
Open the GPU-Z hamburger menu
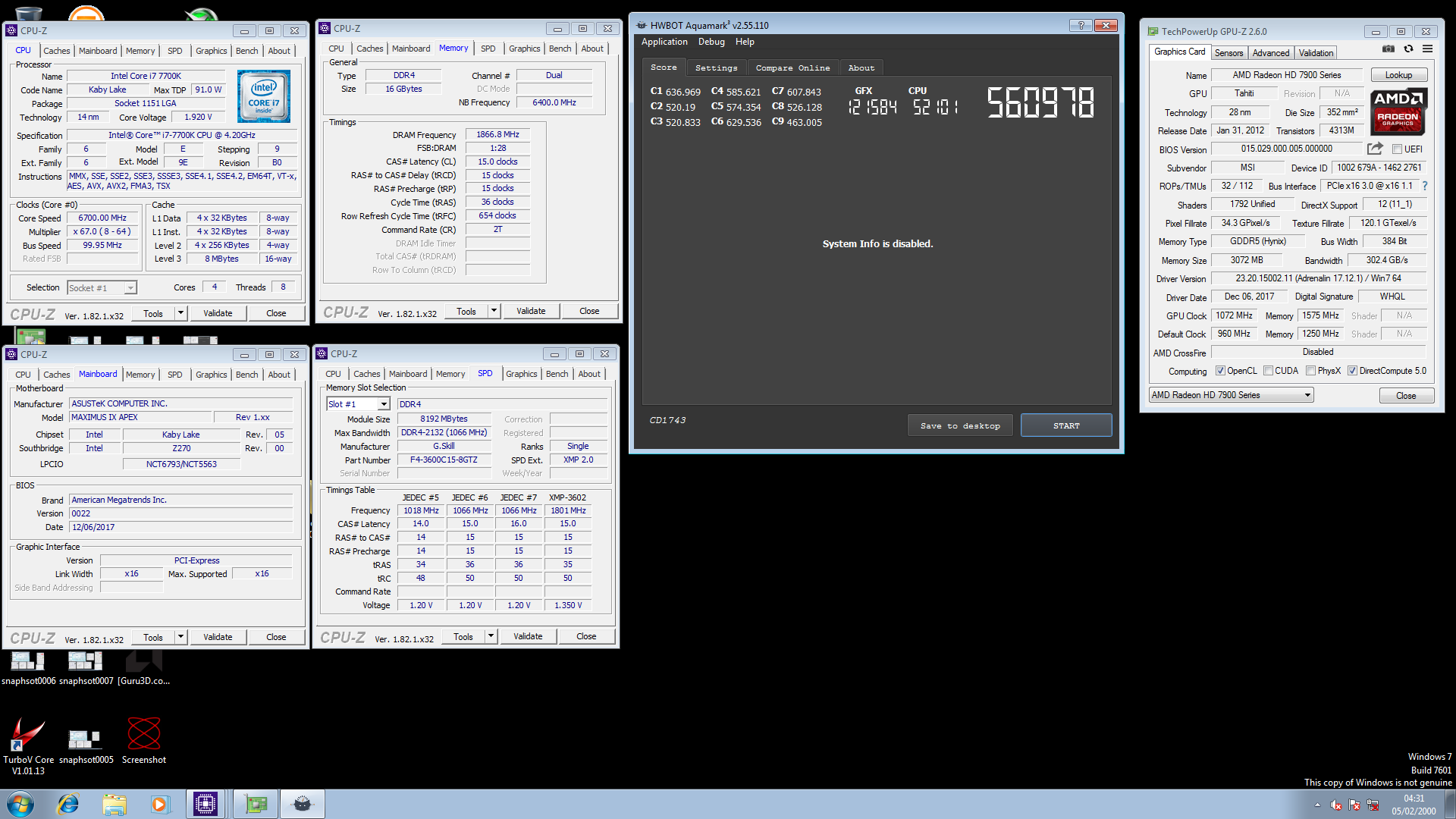point(1427,49)
